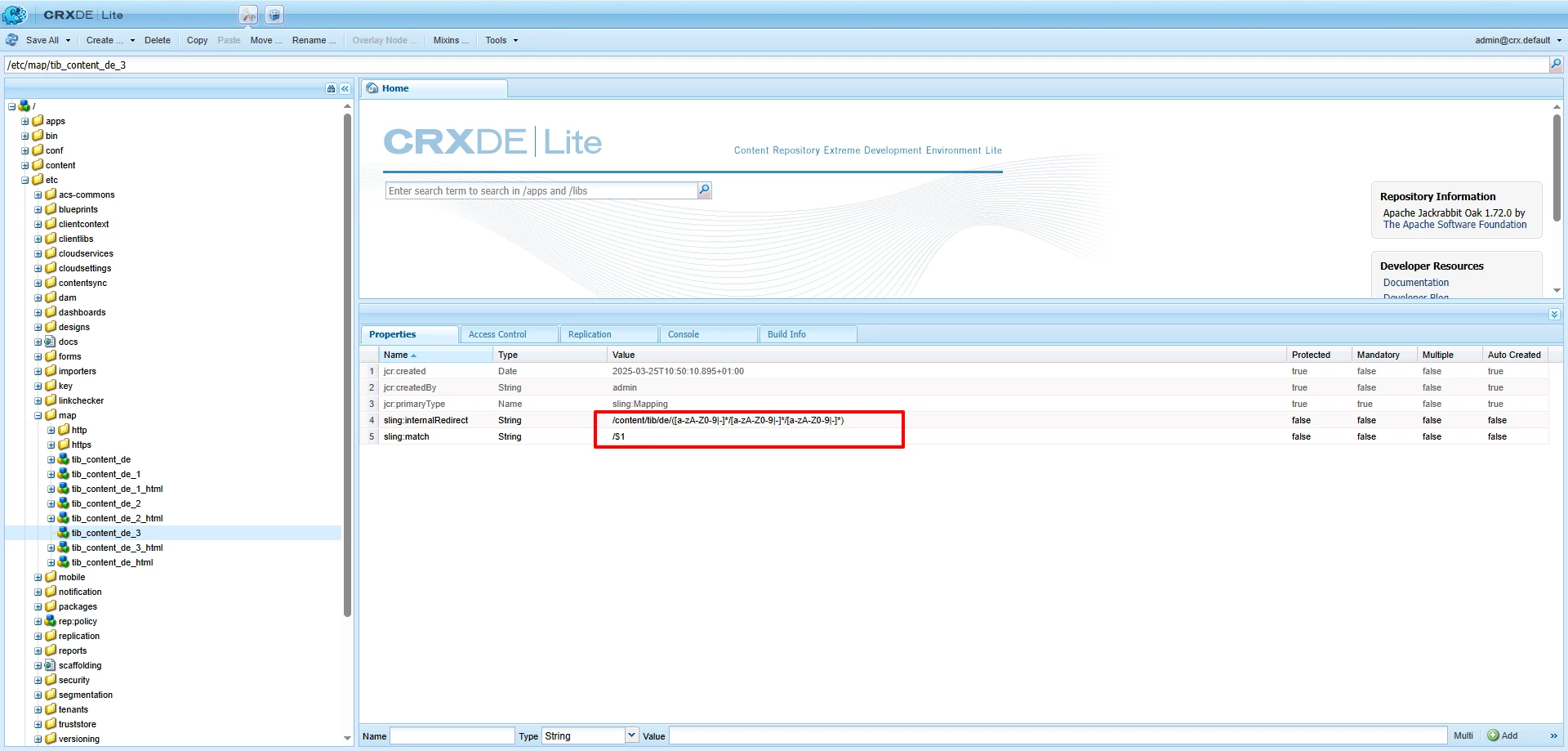Screen dimensions: 1568x751
Task: Click the apps folder icon
Action: (x=38, y=121)
